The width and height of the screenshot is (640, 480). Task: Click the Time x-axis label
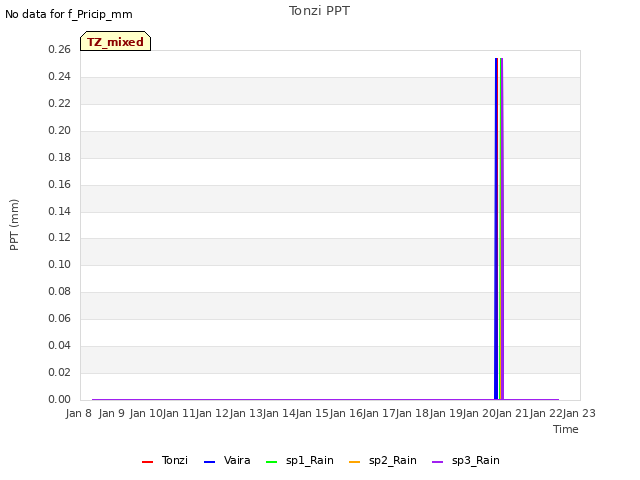coord(566,429)
